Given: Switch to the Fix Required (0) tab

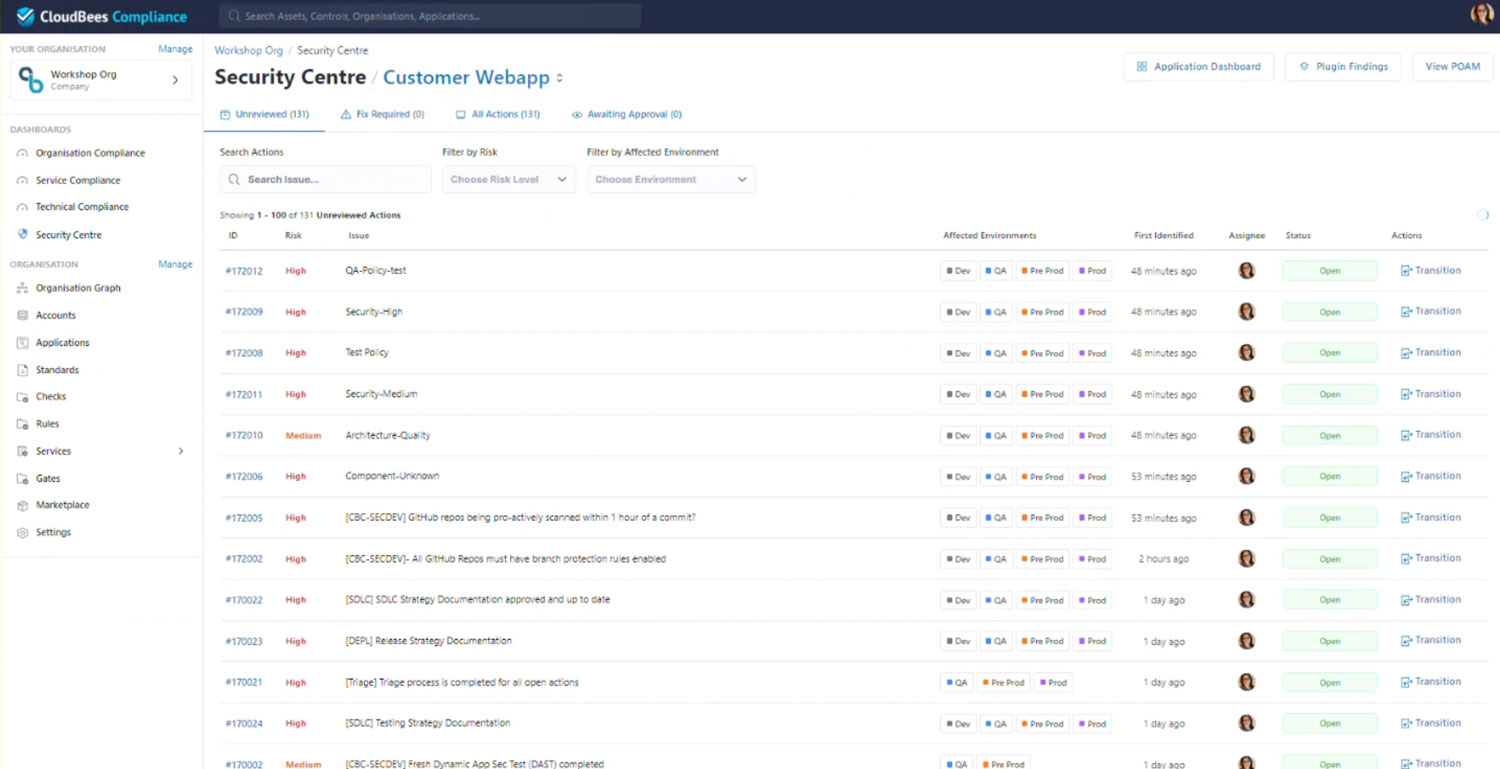Looking at the screenshot, I should (382, 114).
